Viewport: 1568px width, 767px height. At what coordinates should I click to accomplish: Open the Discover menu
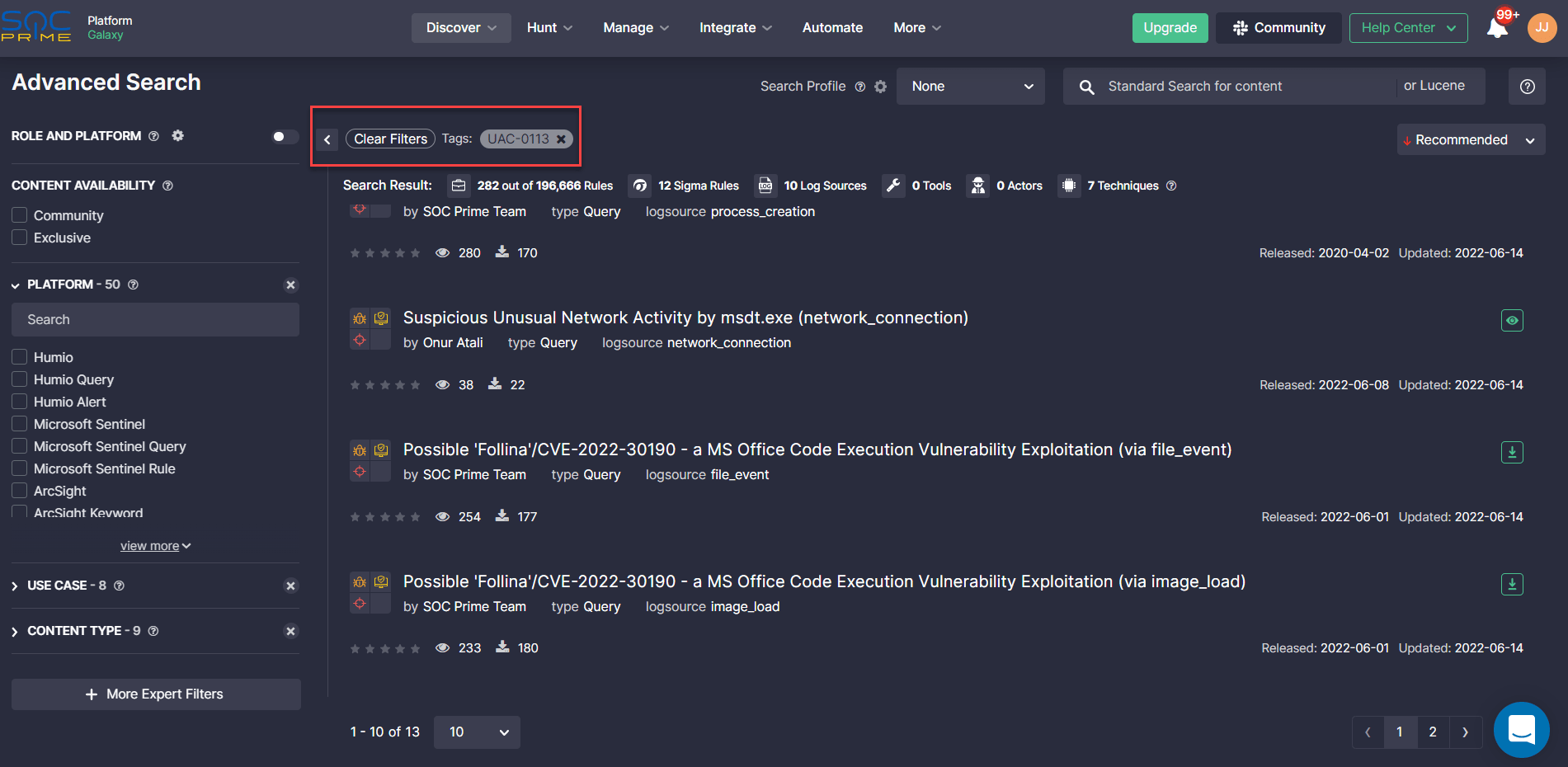pos(460,28)
